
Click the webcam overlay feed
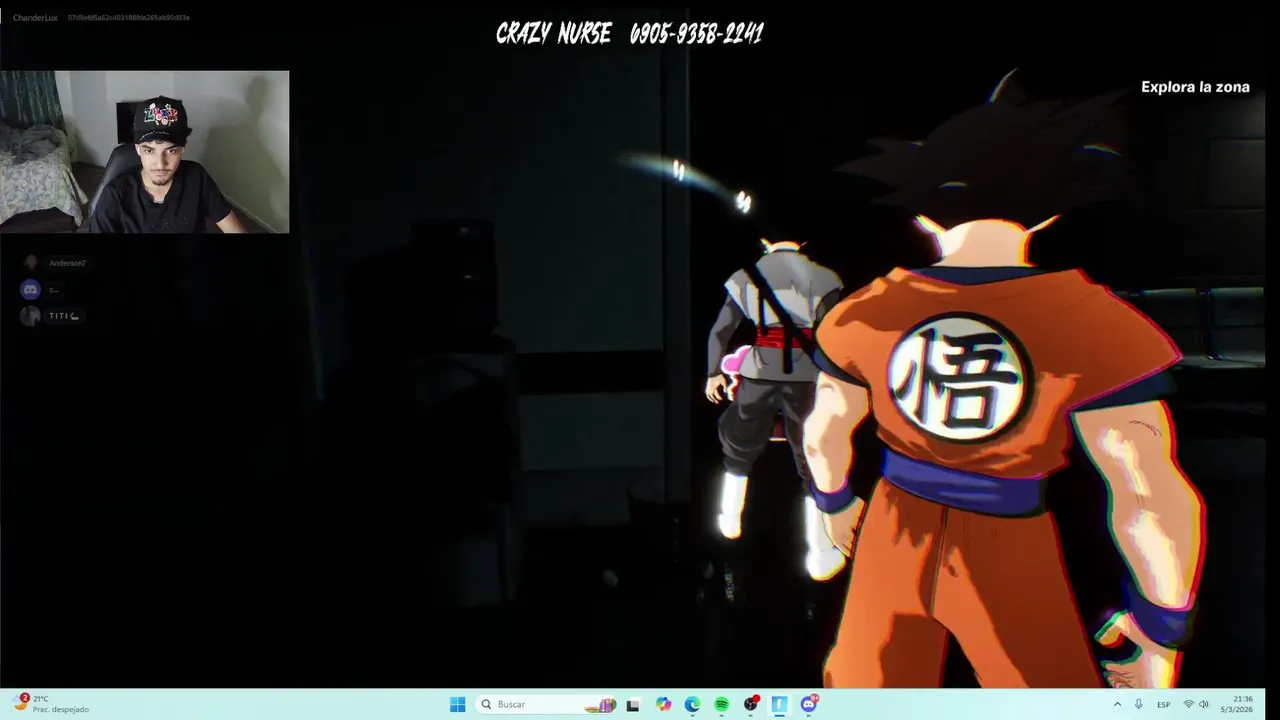145,152
